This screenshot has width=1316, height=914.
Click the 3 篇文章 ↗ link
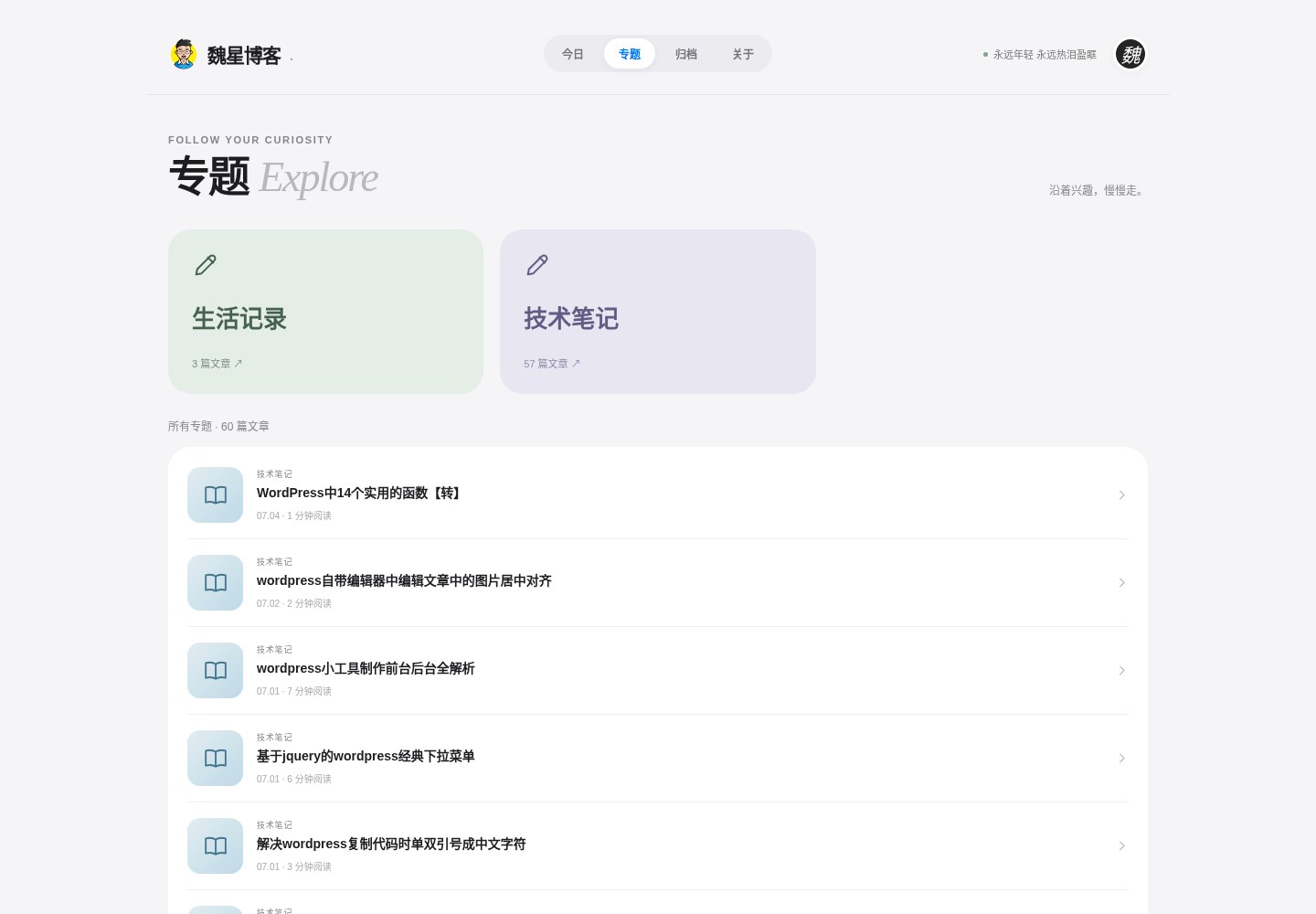(218, 364)
